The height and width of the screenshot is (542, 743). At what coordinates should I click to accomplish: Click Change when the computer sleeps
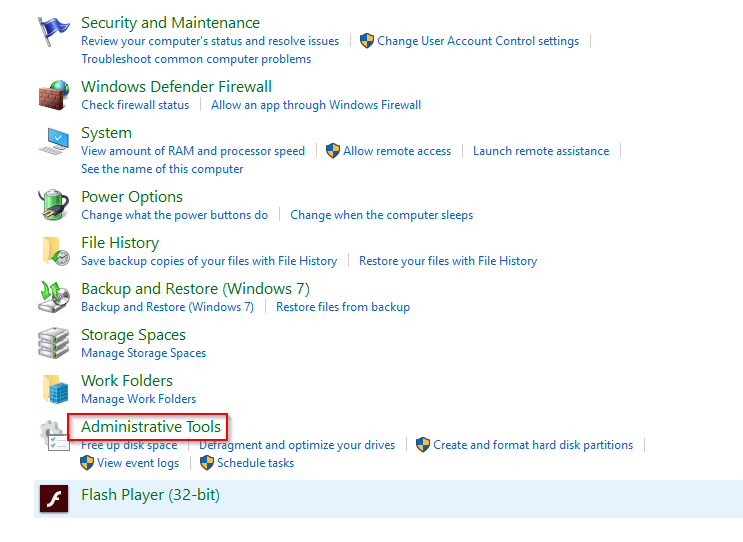pos(381,215)
